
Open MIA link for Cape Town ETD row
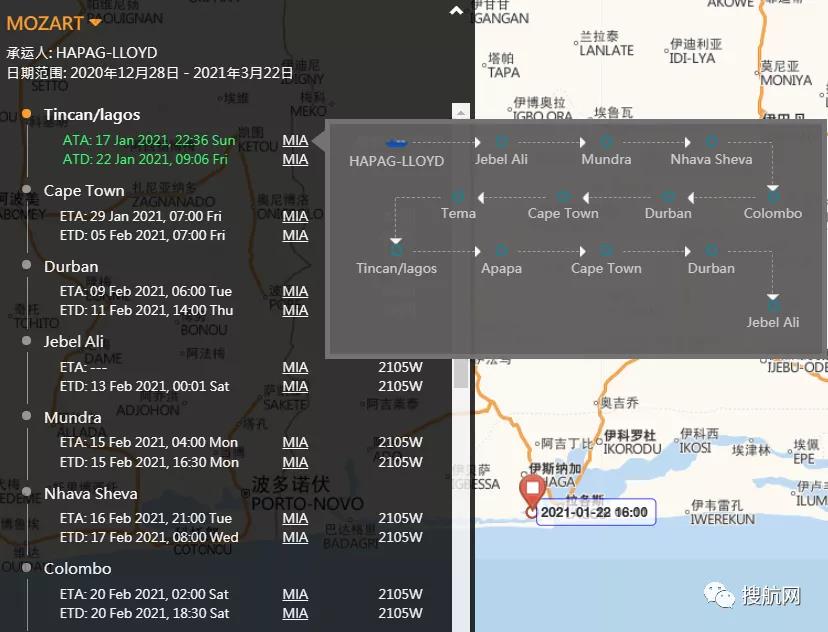tap(295, 235)
